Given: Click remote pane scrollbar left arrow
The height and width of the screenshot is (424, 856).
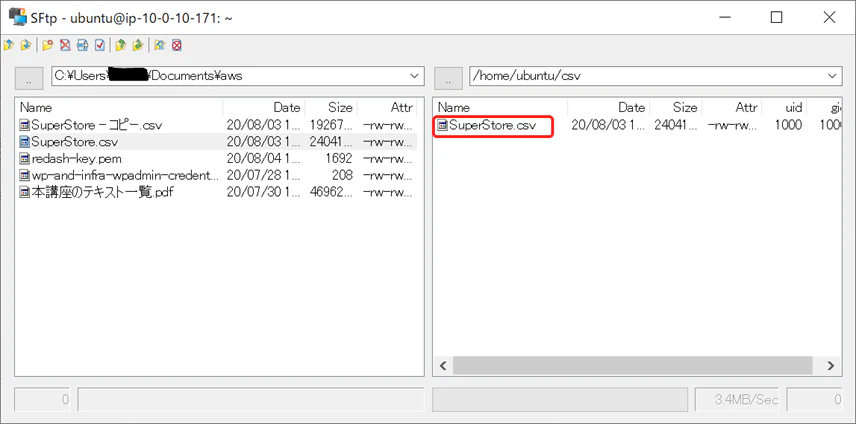Looking at the screenshot, I should [443, 366].
